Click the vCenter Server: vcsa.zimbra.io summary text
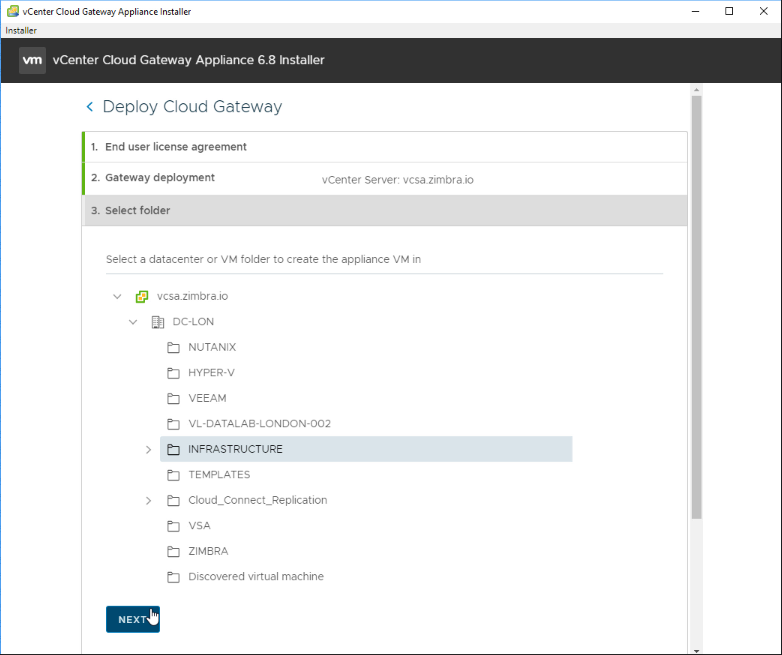 coord(397,180)
